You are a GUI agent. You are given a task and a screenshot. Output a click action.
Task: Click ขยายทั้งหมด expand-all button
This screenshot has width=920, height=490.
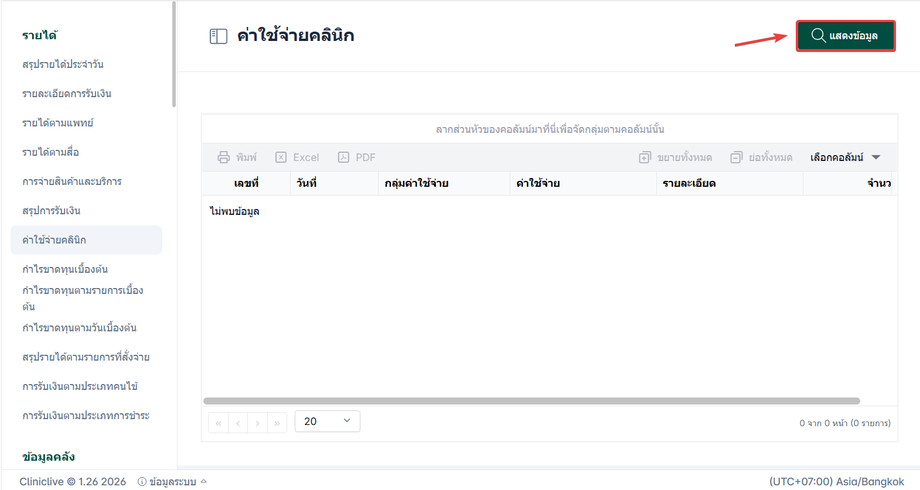pos(675,157)
